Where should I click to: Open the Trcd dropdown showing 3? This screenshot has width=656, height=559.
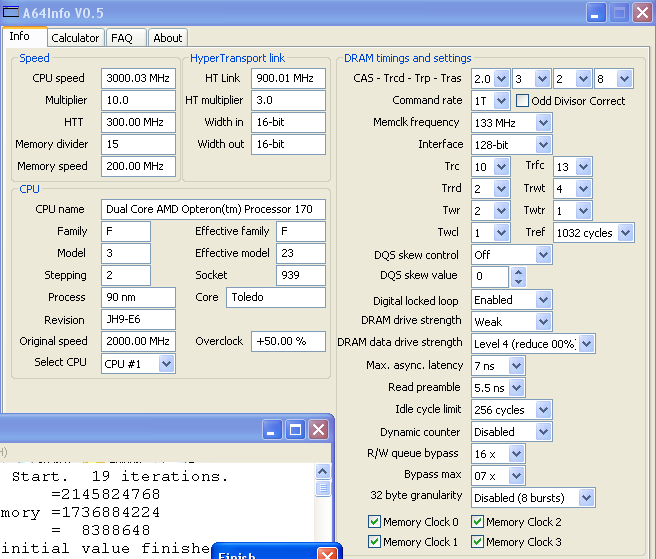542,79
